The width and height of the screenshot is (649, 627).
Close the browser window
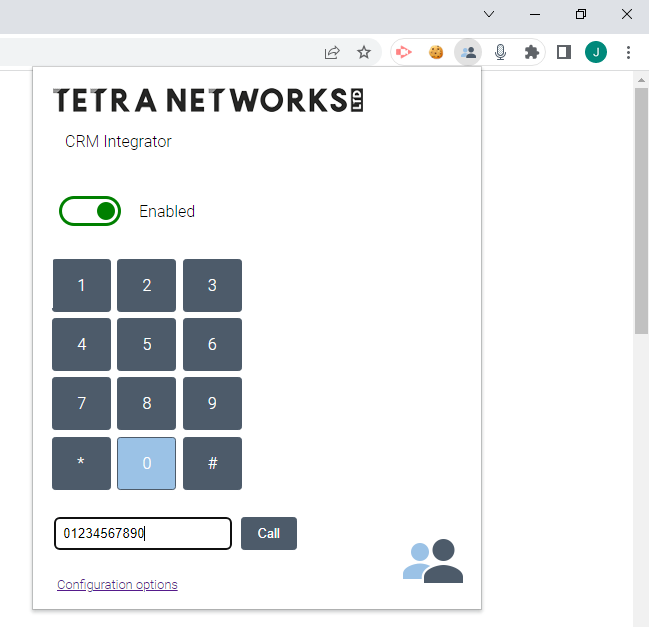627,14
